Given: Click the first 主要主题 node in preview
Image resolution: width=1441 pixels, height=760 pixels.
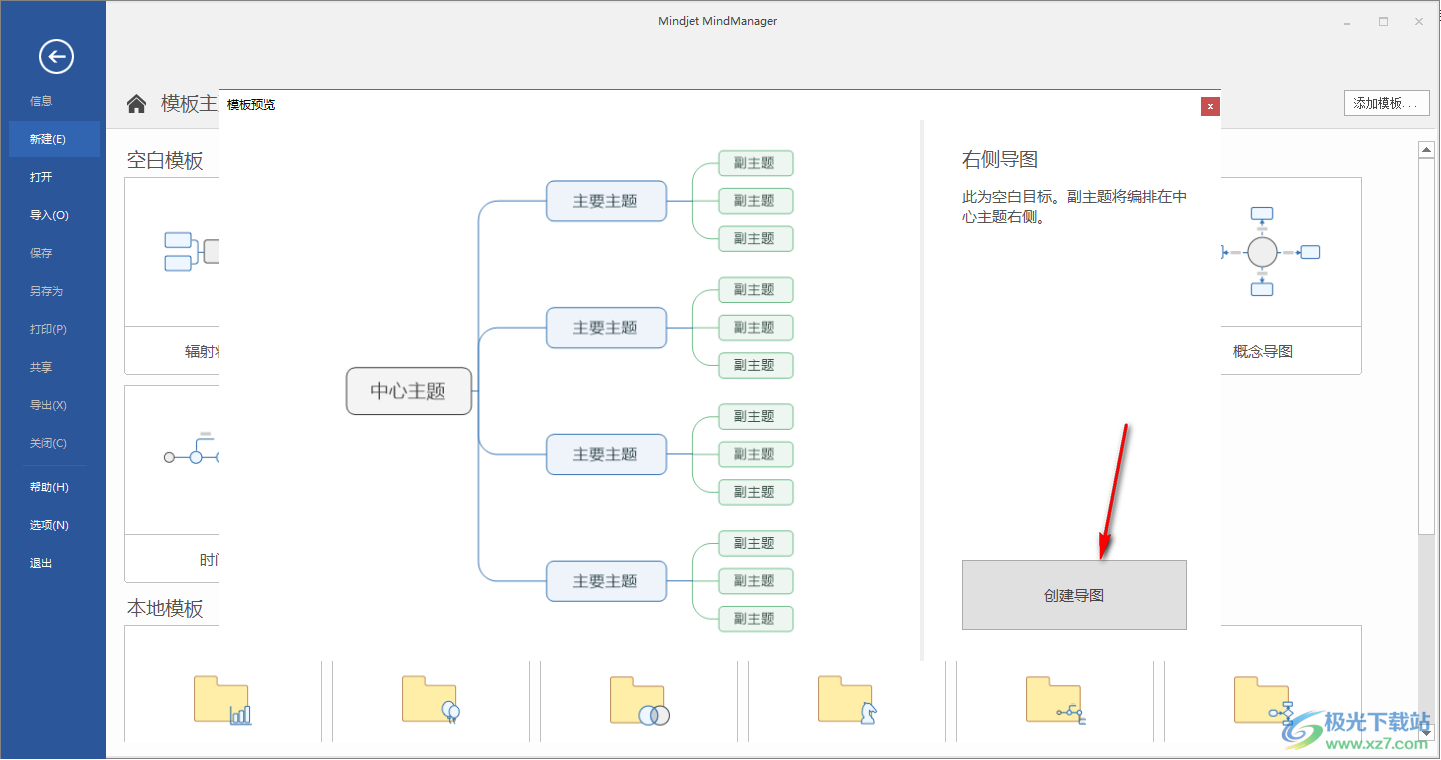Looking at the screenshot, I should tap(606, 201).
